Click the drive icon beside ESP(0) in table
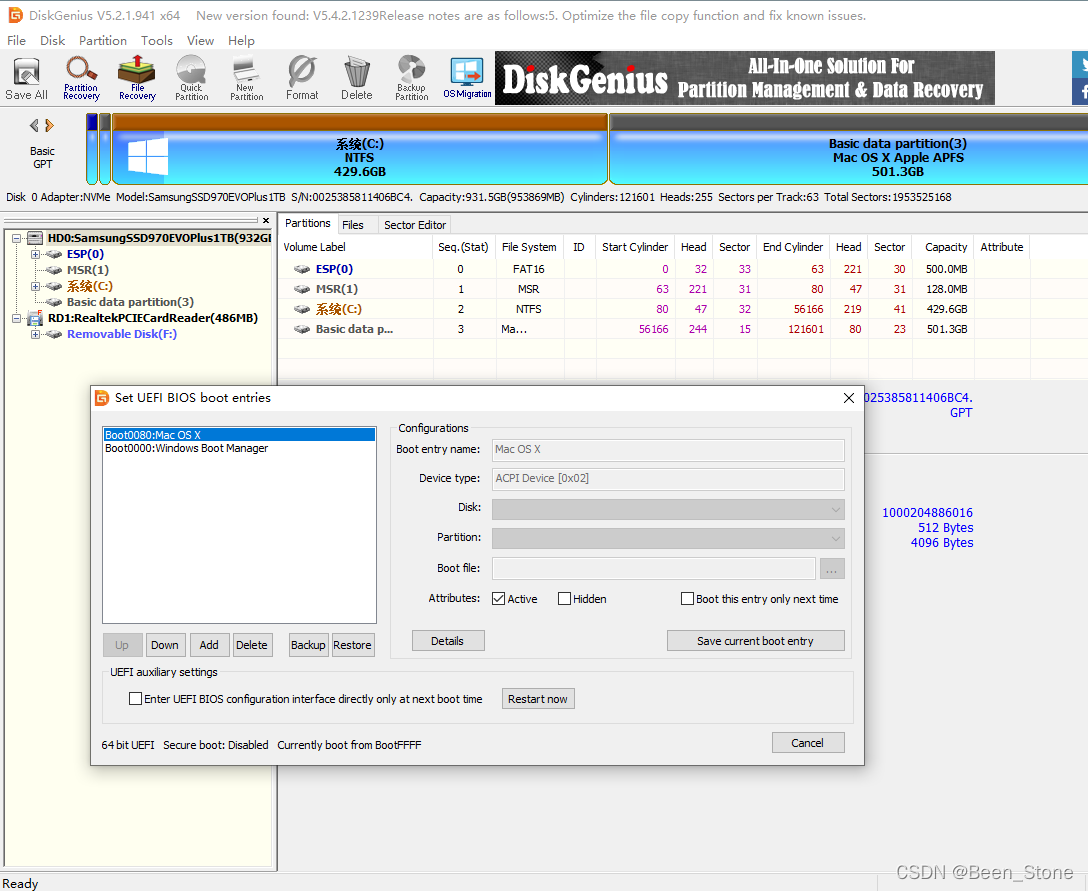 point(302,269)
